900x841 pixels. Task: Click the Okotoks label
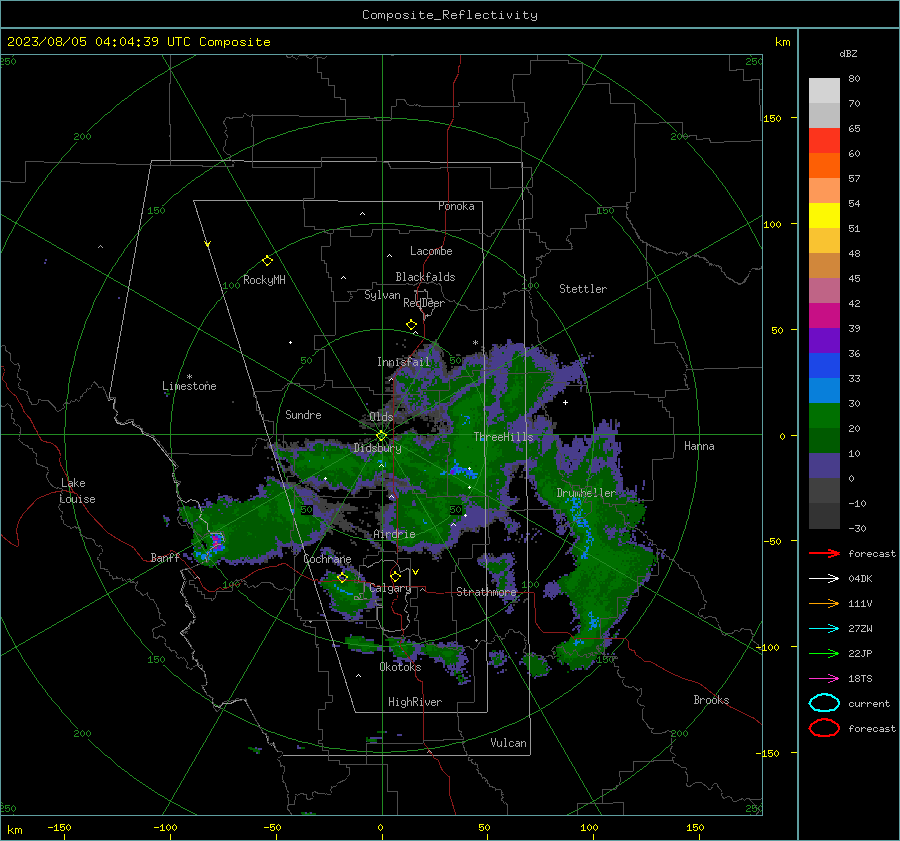coord(400,667)
